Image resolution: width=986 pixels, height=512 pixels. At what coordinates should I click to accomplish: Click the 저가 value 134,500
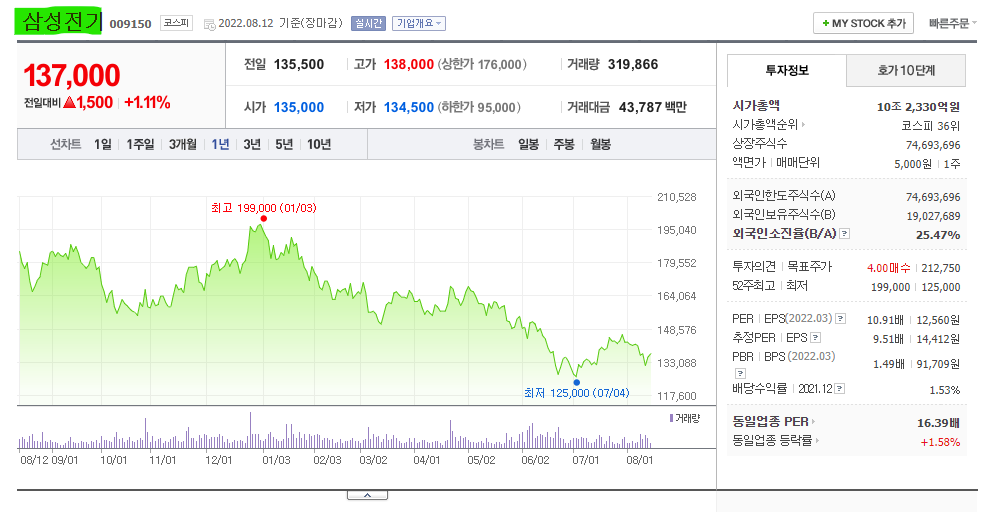(x=409, y=108)
